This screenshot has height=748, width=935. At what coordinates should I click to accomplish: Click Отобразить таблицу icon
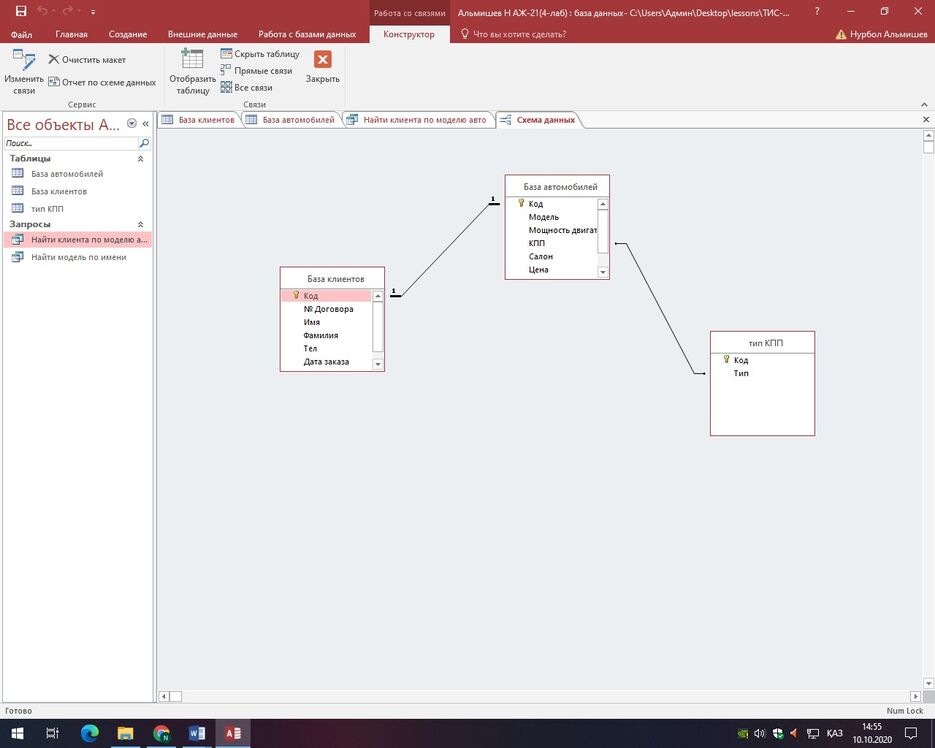pyautogui.click(x=192, y=61)
